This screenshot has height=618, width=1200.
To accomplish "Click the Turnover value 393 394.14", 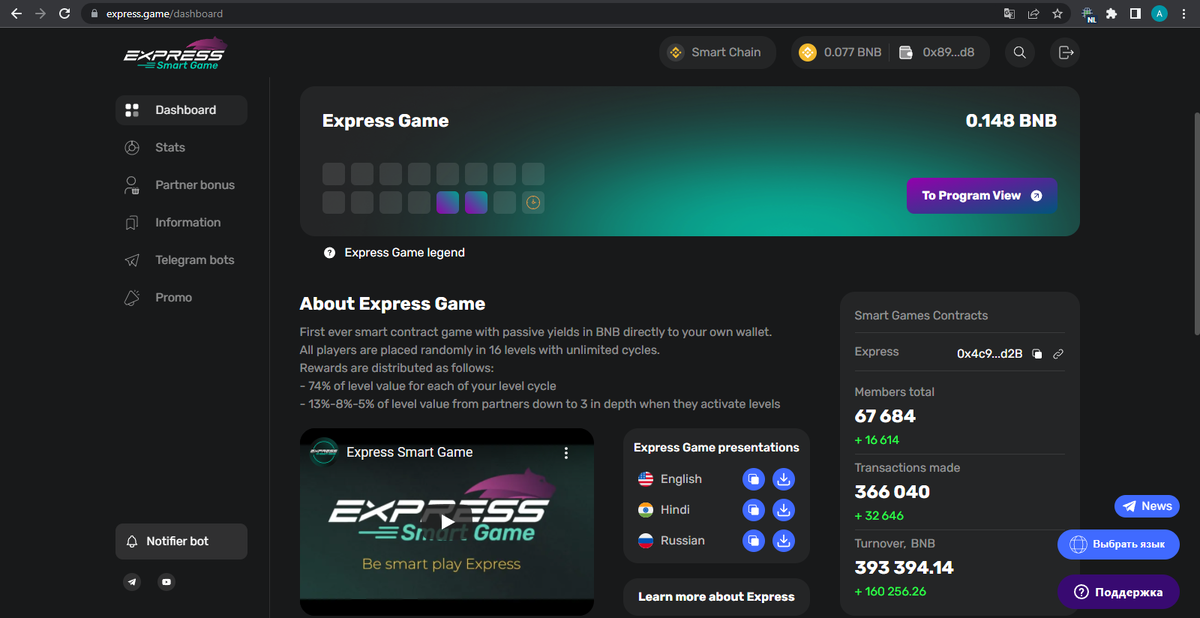I will 904,568.
